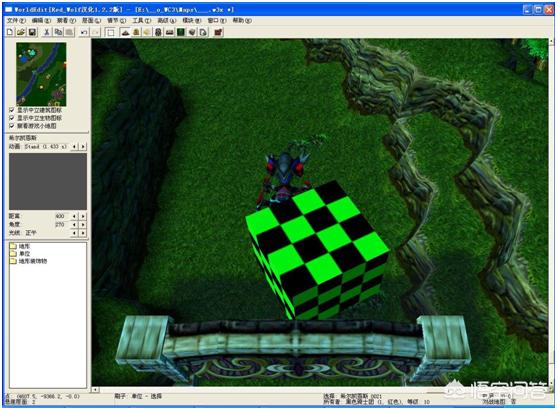This screenshot has width=557, height=410.
Task: Switch 光线 setting with left arrow
Action: [74, 233]
